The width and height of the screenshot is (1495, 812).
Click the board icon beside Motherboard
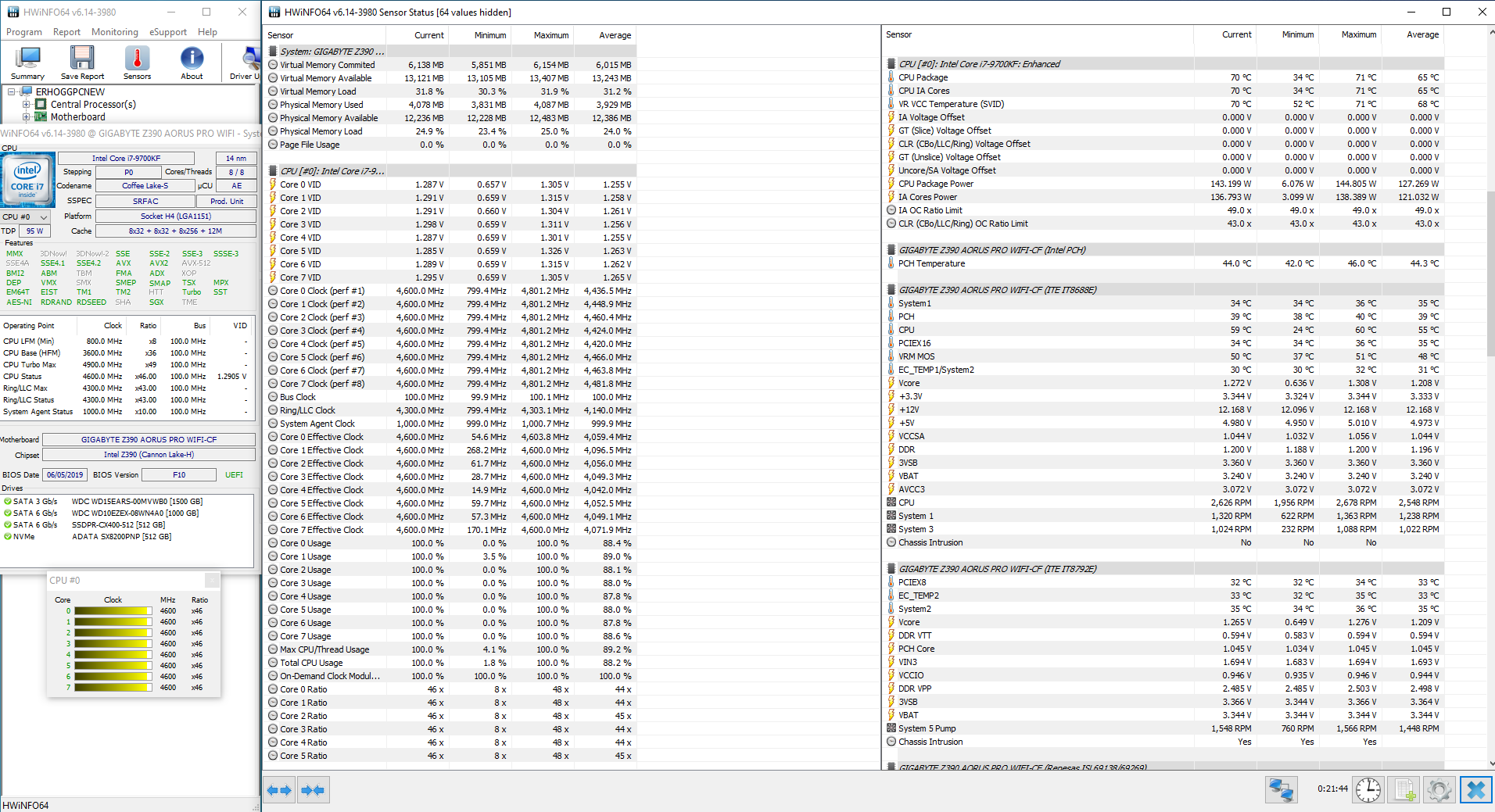[41, 117]
